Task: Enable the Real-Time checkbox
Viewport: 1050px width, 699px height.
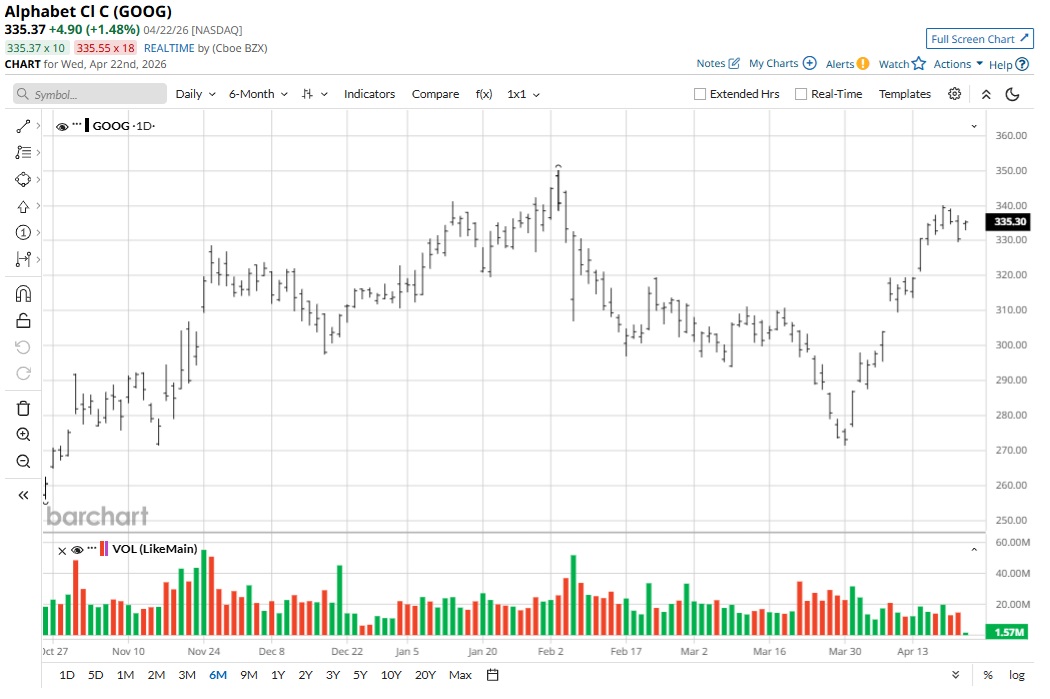Action: click(x=801, y=94)
